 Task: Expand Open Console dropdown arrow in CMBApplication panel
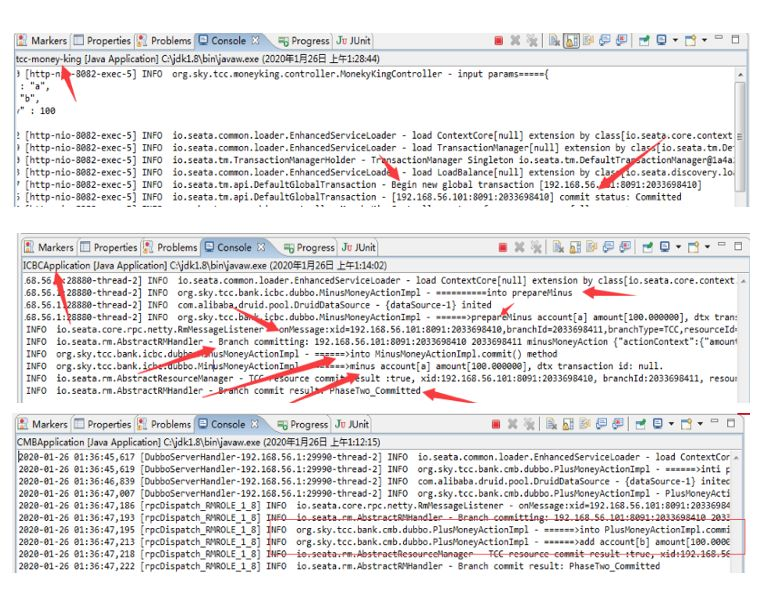click(x=700, y=423)
